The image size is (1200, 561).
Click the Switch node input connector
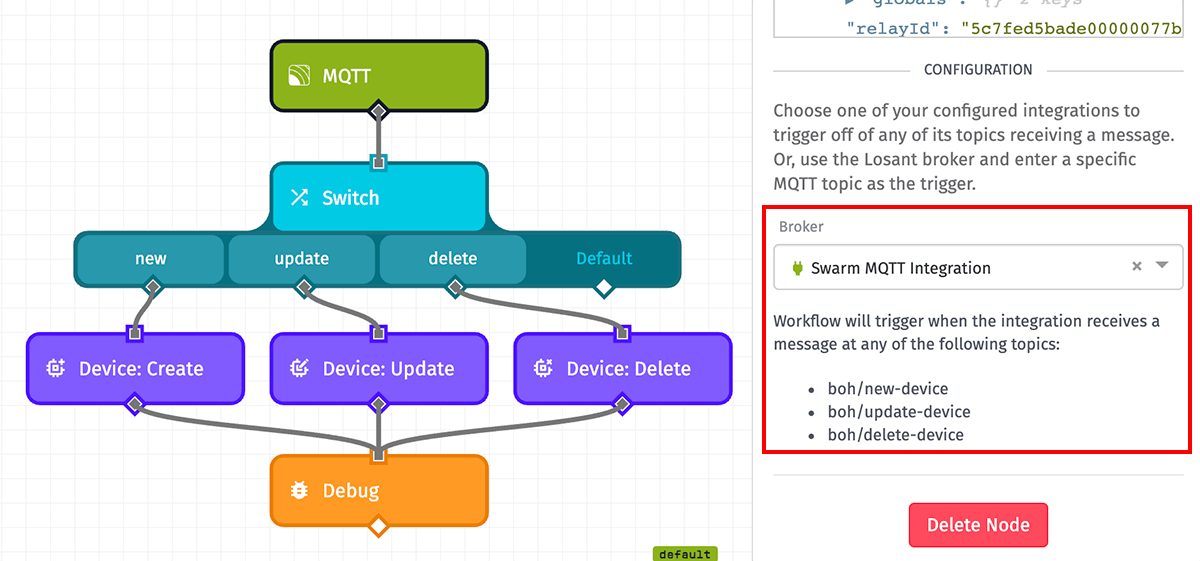click(378, 162)
